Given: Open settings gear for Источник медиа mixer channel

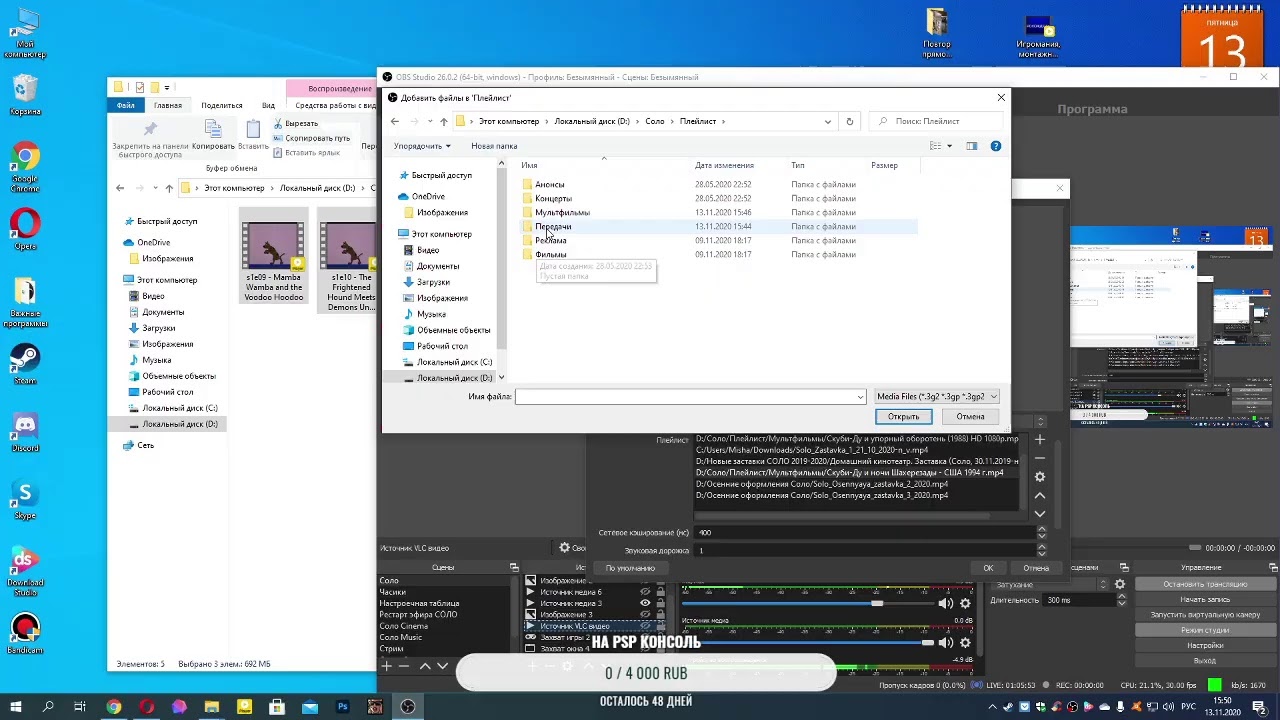Looking at the screenshot, I should [x=965, y=642].
